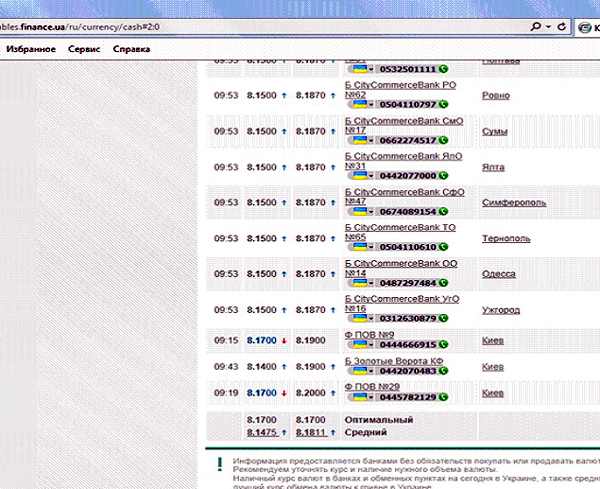This screenshot has height=489, width=600.
Task: Click the average rate 8.1475 link
Action: [263, 432]
